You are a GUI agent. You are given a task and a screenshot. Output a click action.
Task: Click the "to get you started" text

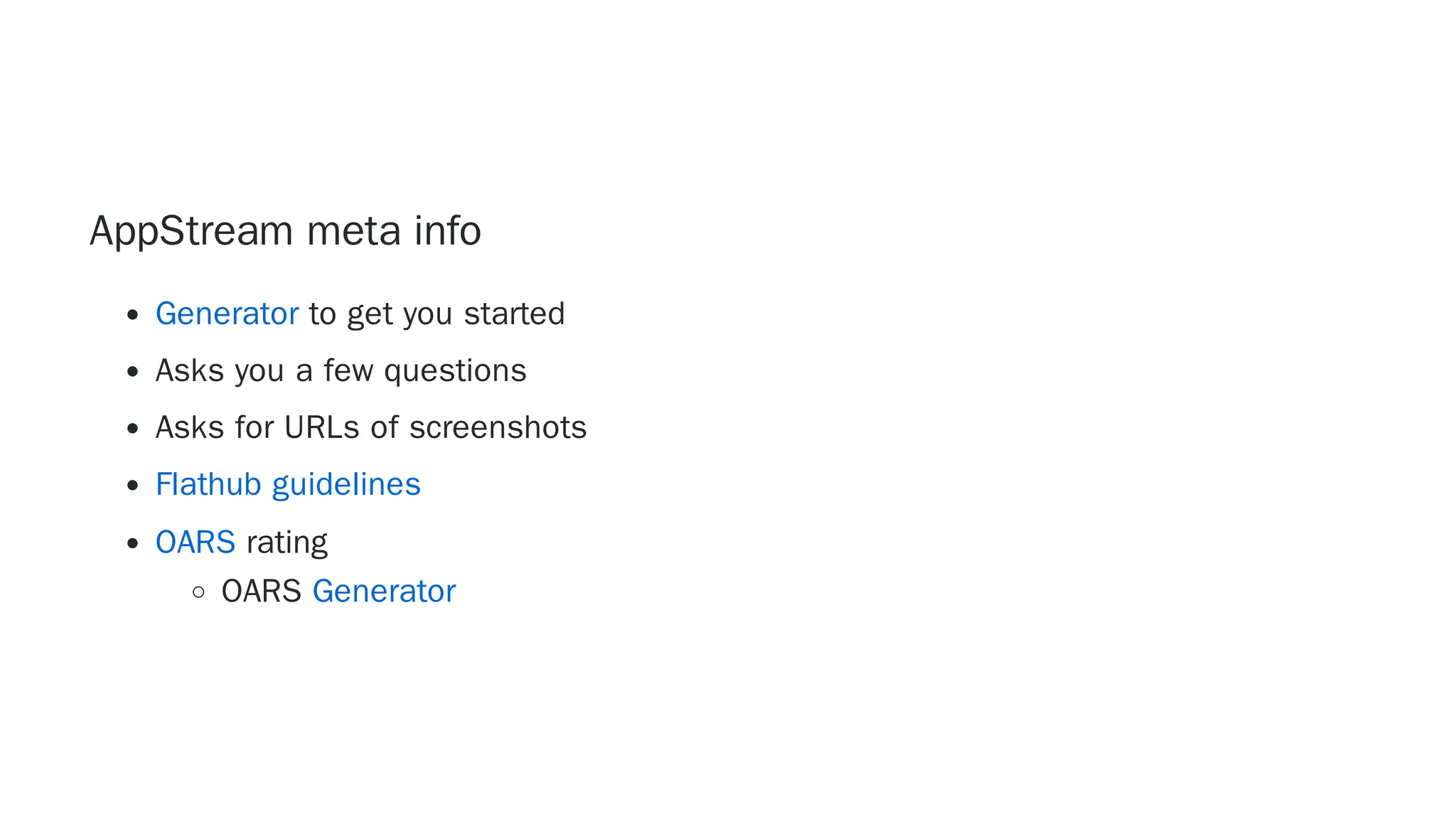(x=437, y=314)
